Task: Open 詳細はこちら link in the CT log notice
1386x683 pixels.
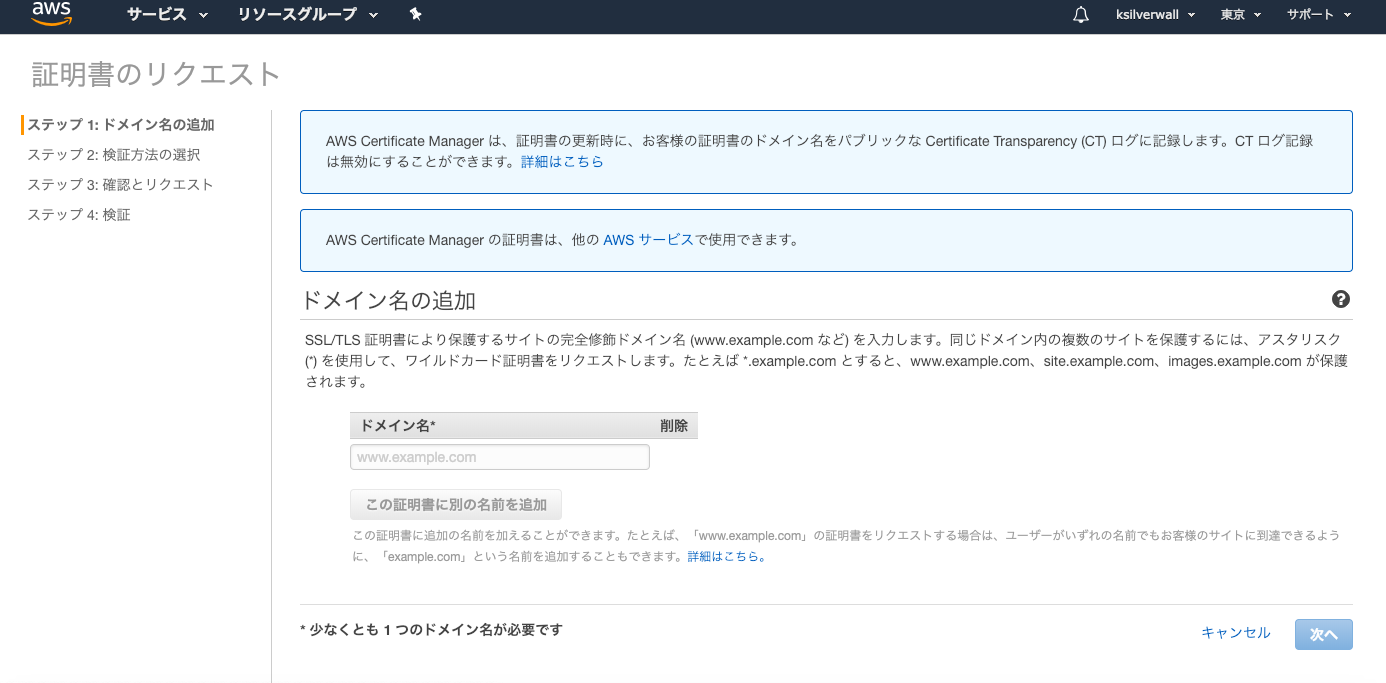Action: 562,161
